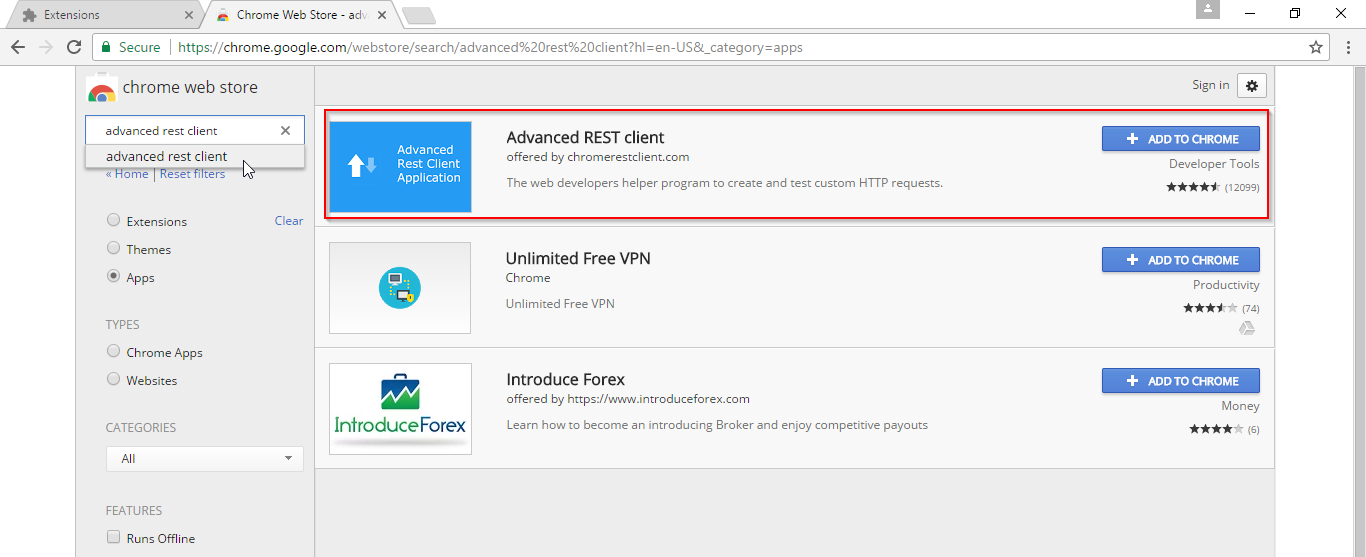Click the browser forward arrow
This screenshot has height=557, width=1366.
46,47
